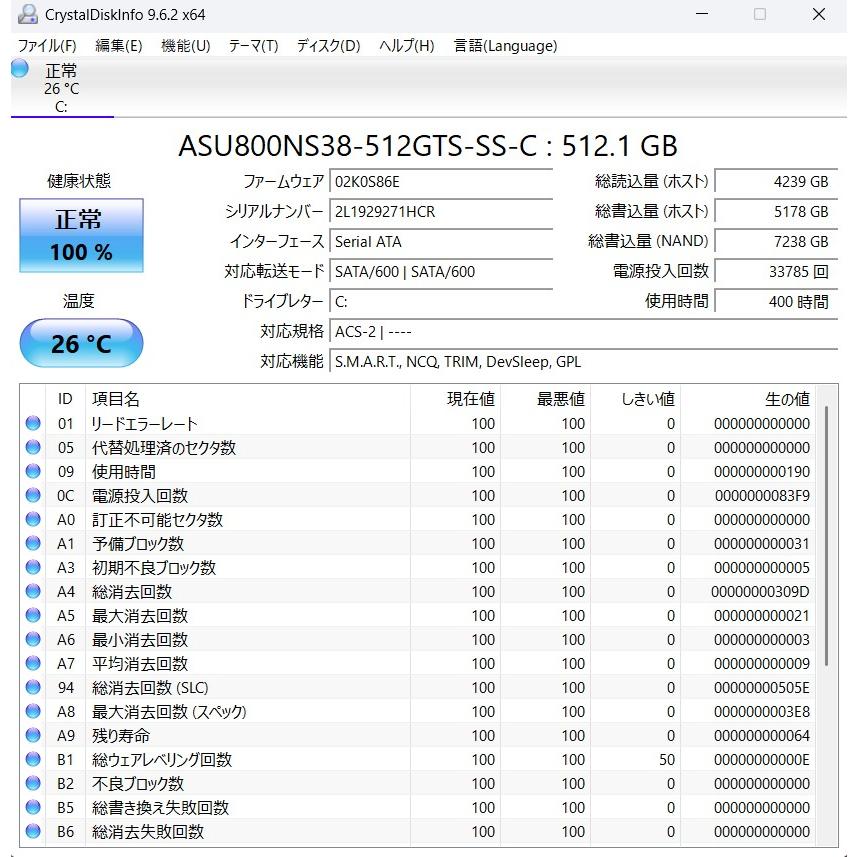The width and height of the screenshot is (857, 857).
Task: Click status orb for row 94 総消去回数 (SLC)
Action: [x=33, y=687]
